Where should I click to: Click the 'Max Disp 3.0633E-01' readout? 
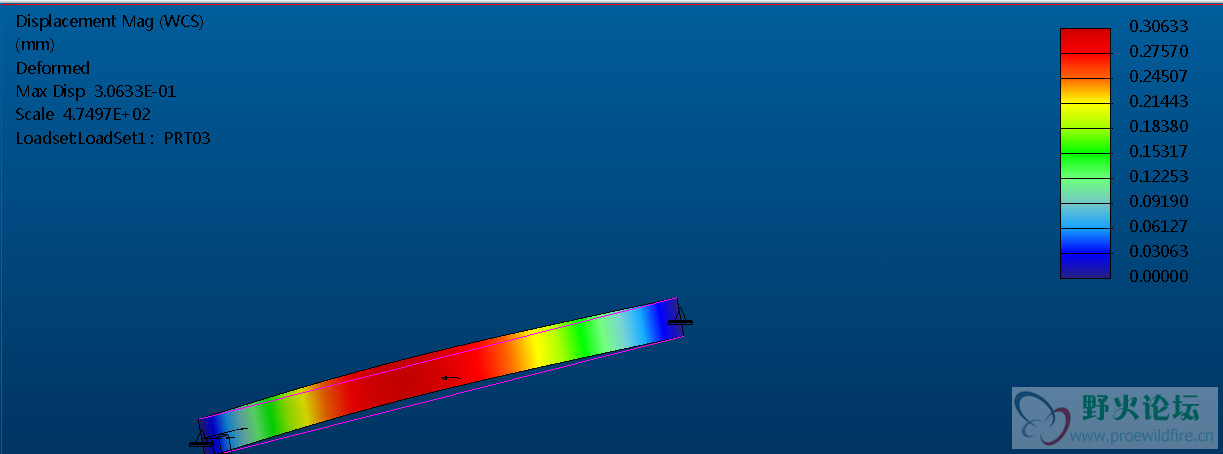(96, 91)
